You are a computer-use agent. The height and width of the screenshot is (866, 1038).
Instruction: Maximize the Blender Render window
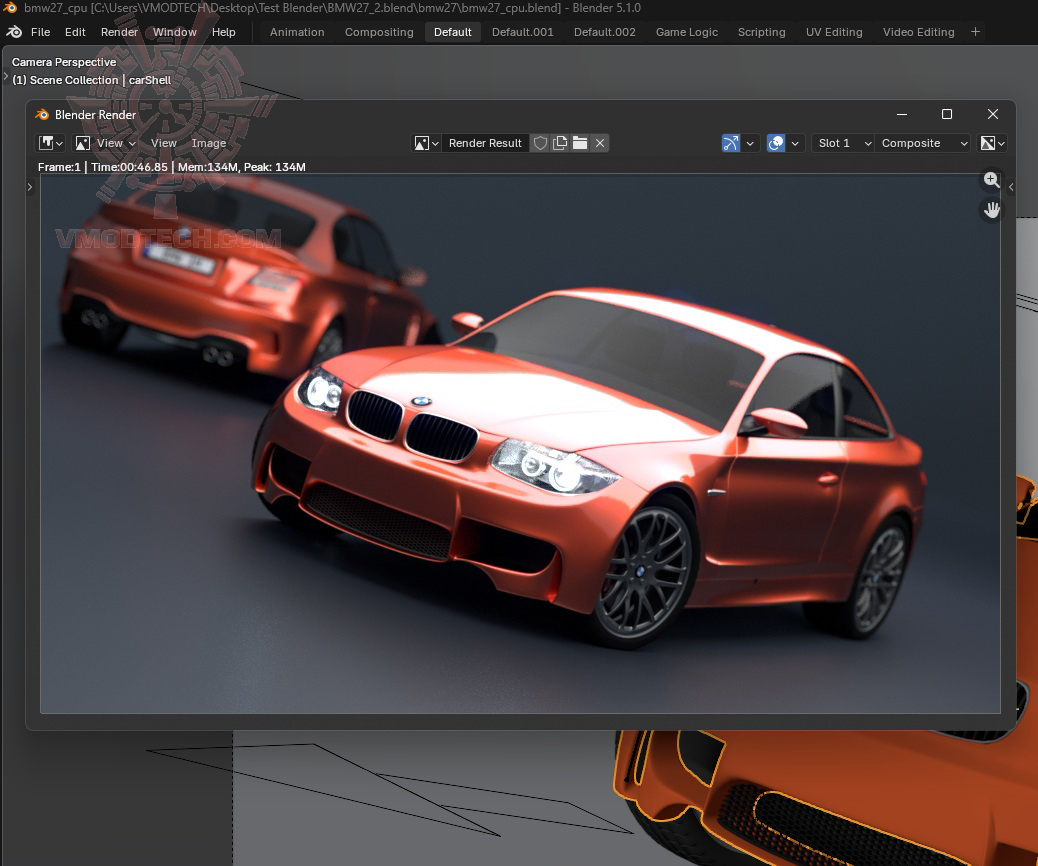947,115
